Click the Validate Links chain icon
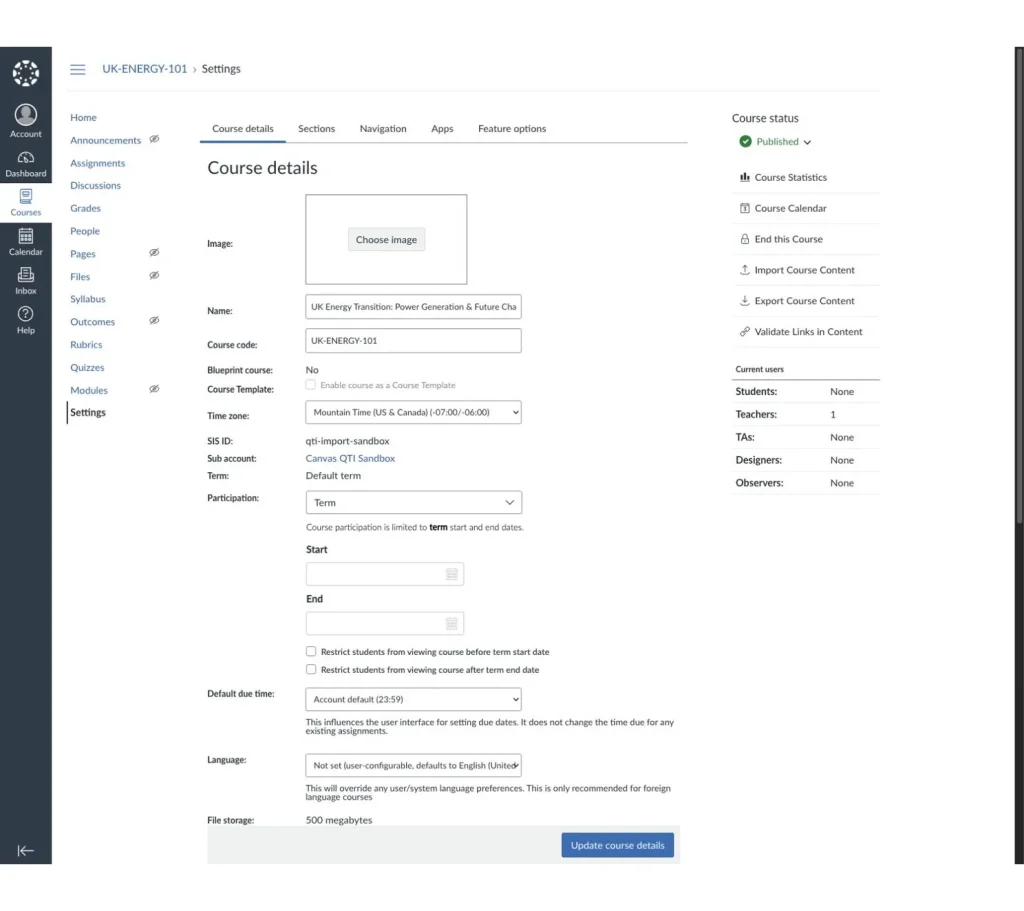Viewport: 1024px width, 911px height. pyautogui.click(x=744, y=332)
